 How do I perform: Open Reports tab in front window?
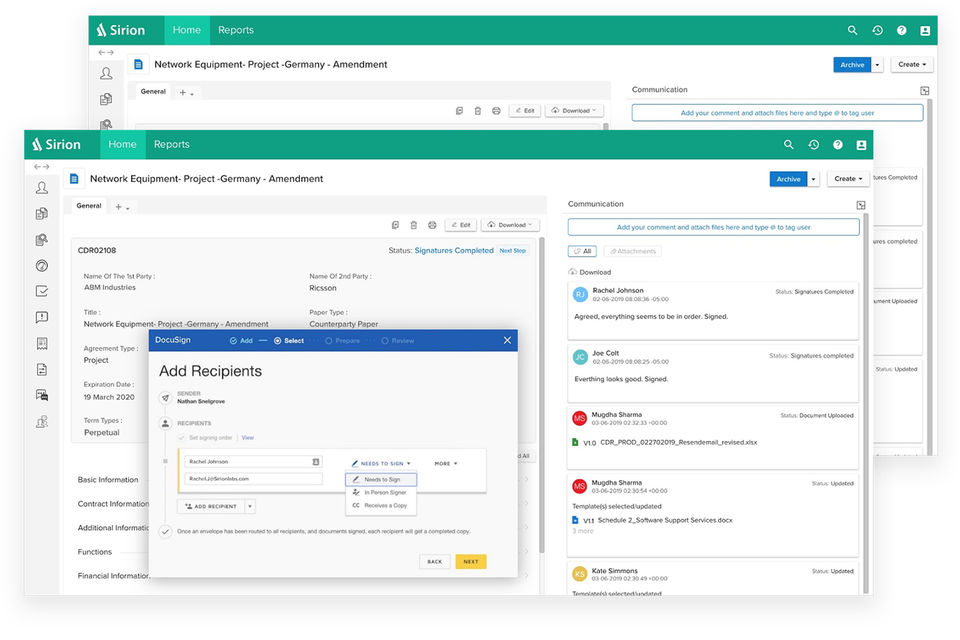[x=171, y=145]
